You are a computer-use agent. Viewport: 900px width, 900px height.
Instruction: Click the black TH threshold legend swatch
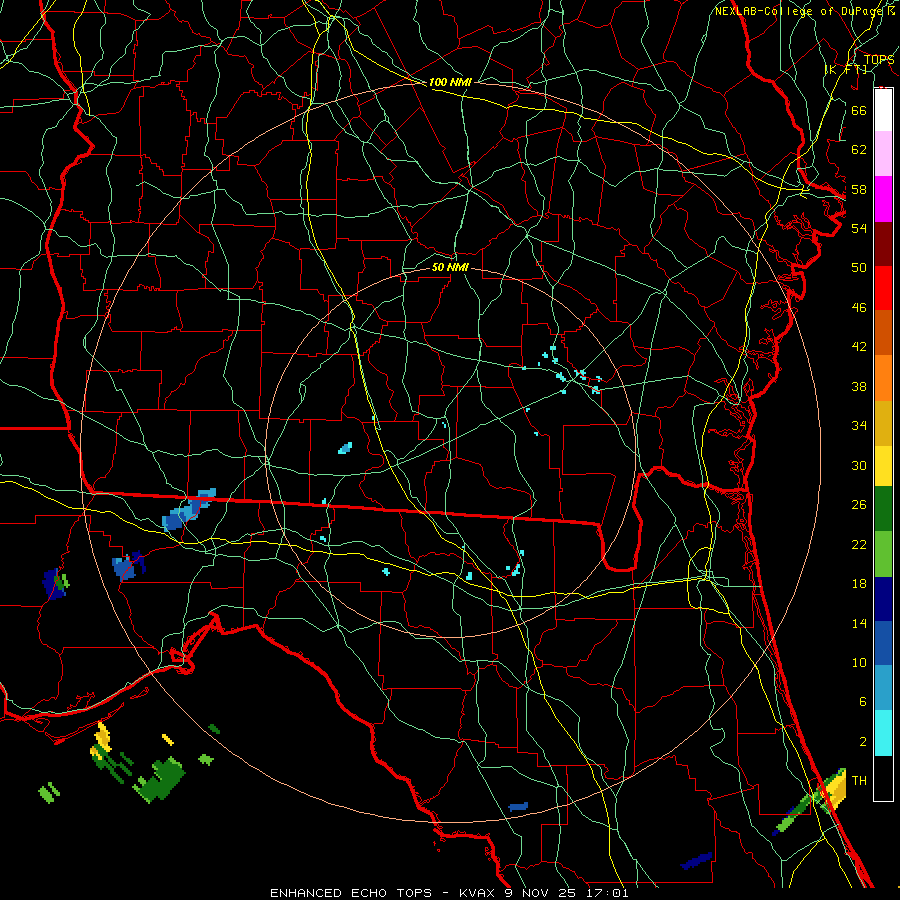883,778
